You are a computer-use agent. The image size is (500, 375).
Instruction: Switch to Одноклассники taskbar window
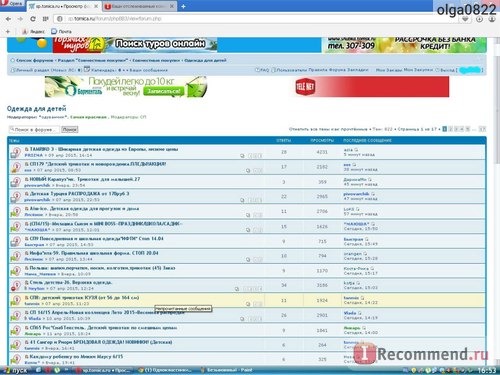tap(165, 370)
